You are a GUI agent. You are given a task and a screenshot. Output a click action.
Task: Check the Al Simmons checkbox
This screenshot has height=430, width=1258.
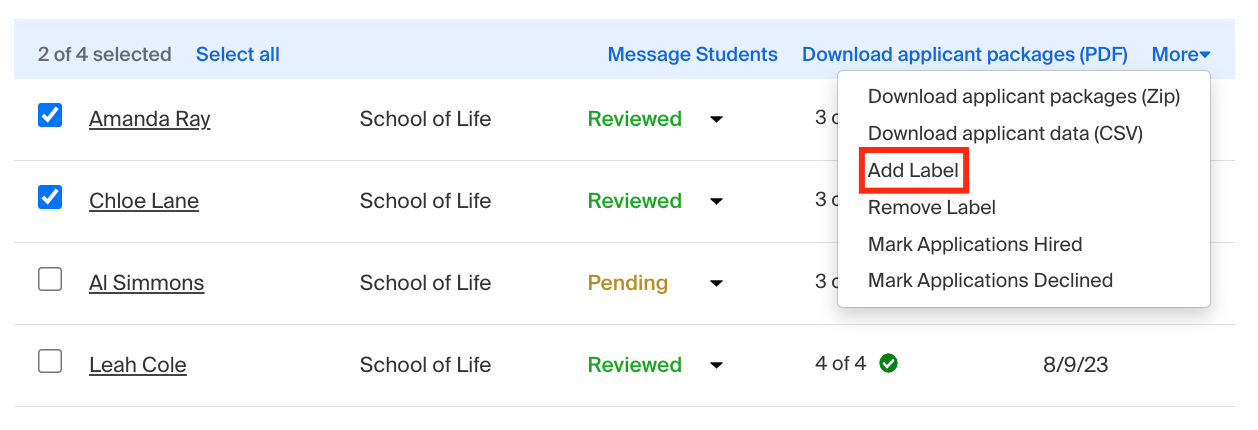click(x=50, y=280)
